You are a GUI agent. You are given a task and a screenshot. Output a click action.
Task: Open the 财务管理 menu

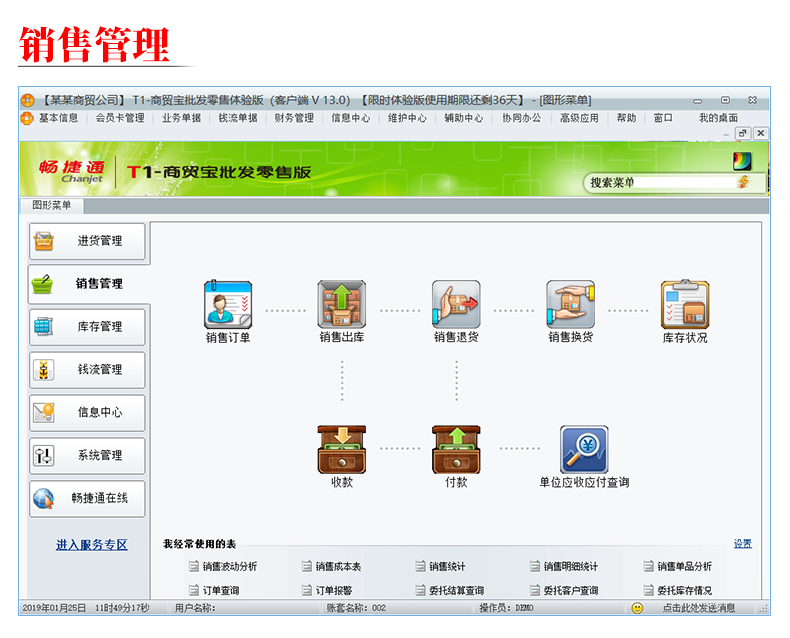tap(294, 118)
